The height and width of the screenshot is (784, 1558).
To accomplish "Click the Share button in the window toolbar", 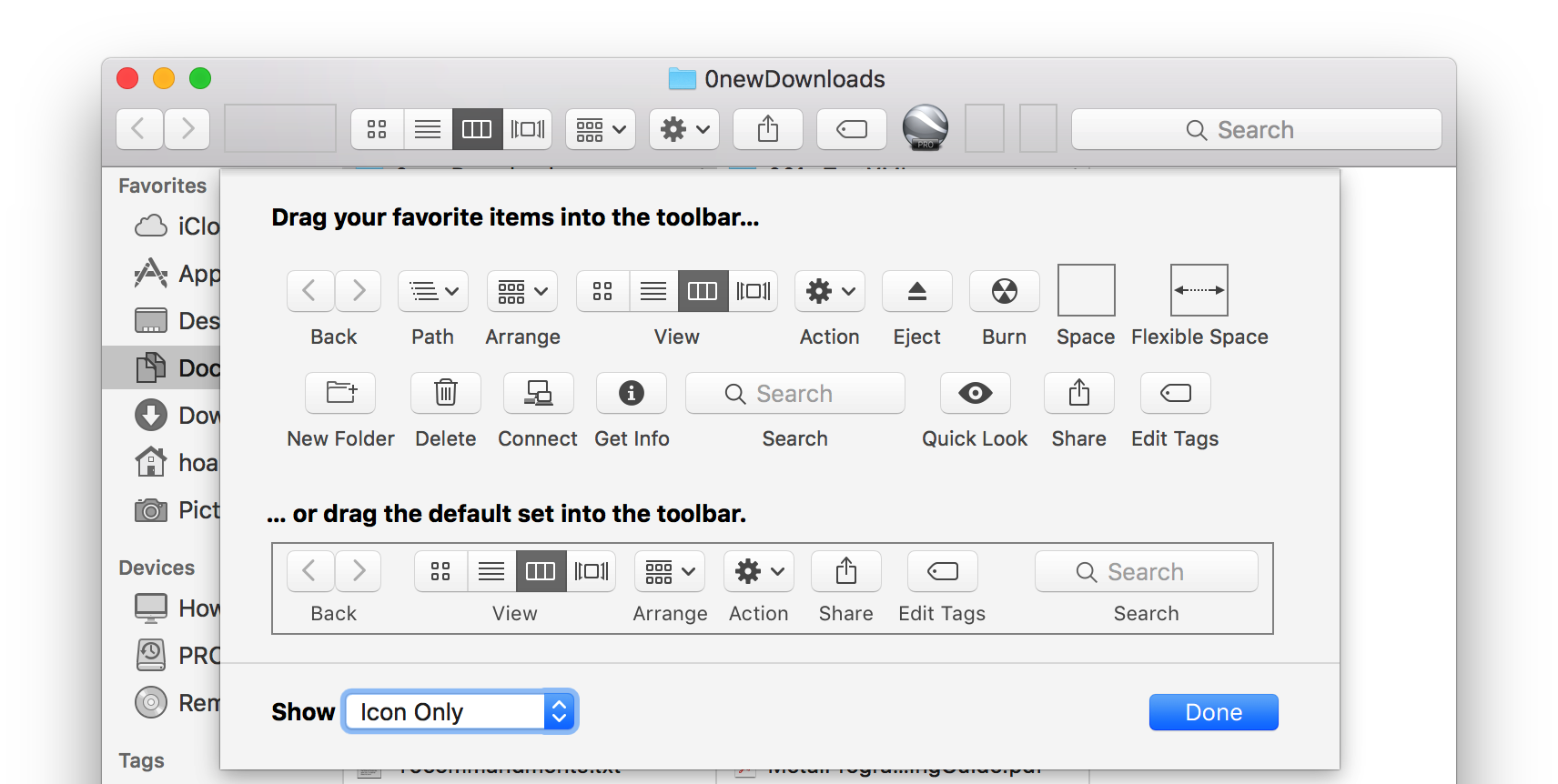I will (767, 129).
